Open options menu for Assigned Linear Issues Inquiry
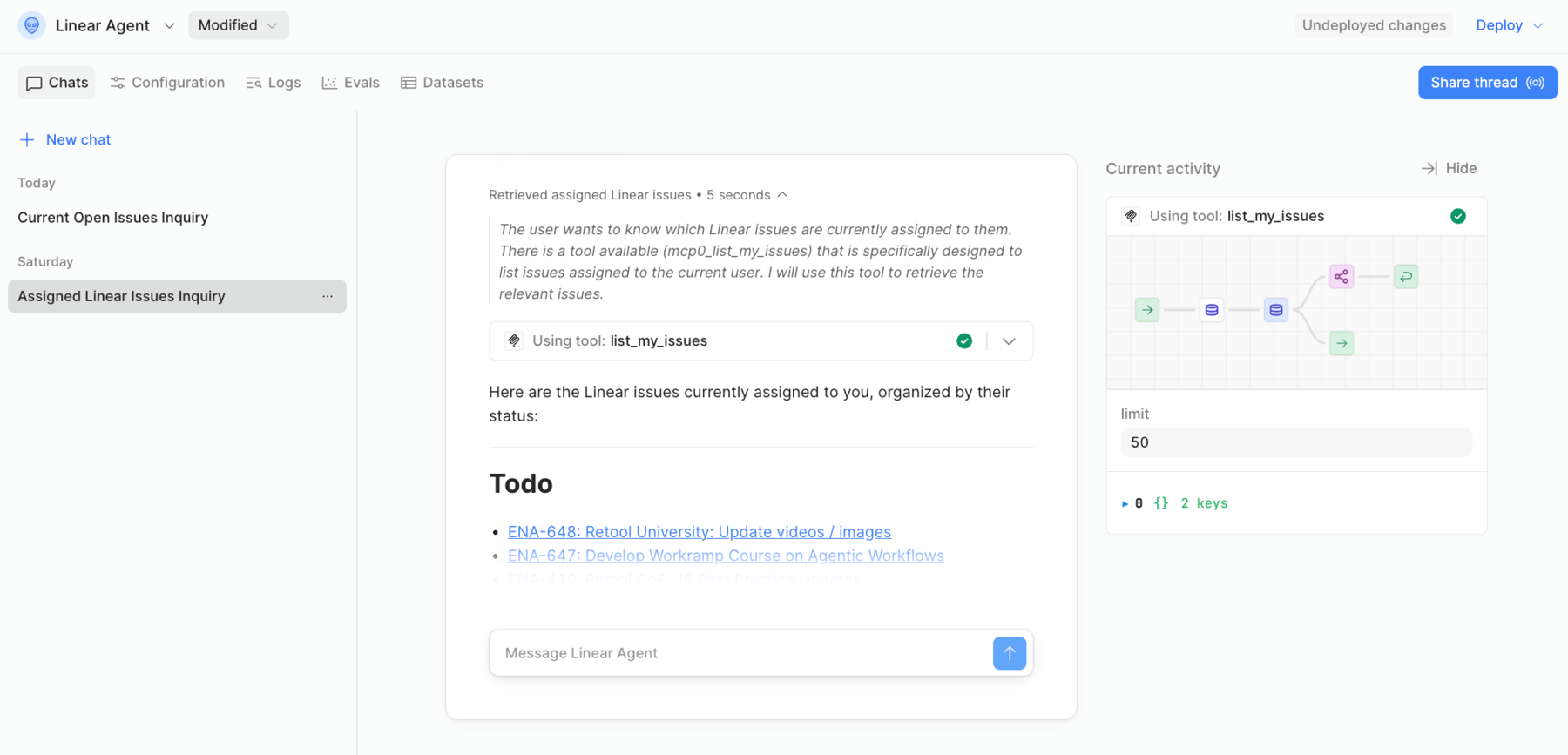The width and height of the screenshot is (1568, 755). tap(328, 296)
